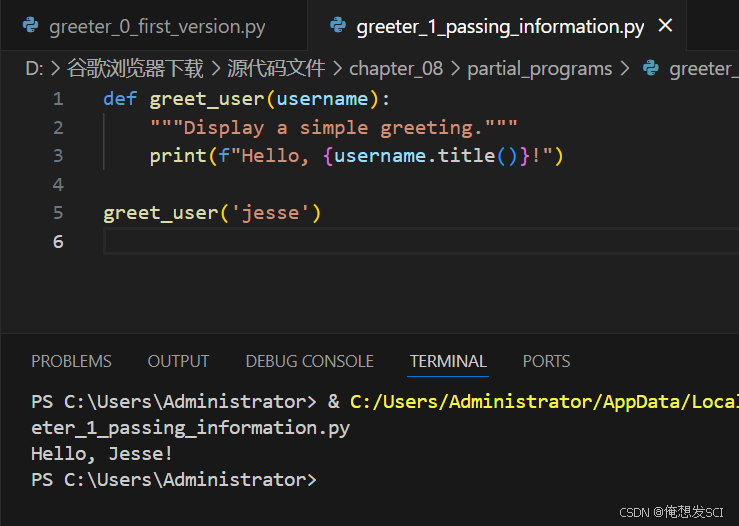Open the greeter_ file breadcrumb segment

coord(704,69)
